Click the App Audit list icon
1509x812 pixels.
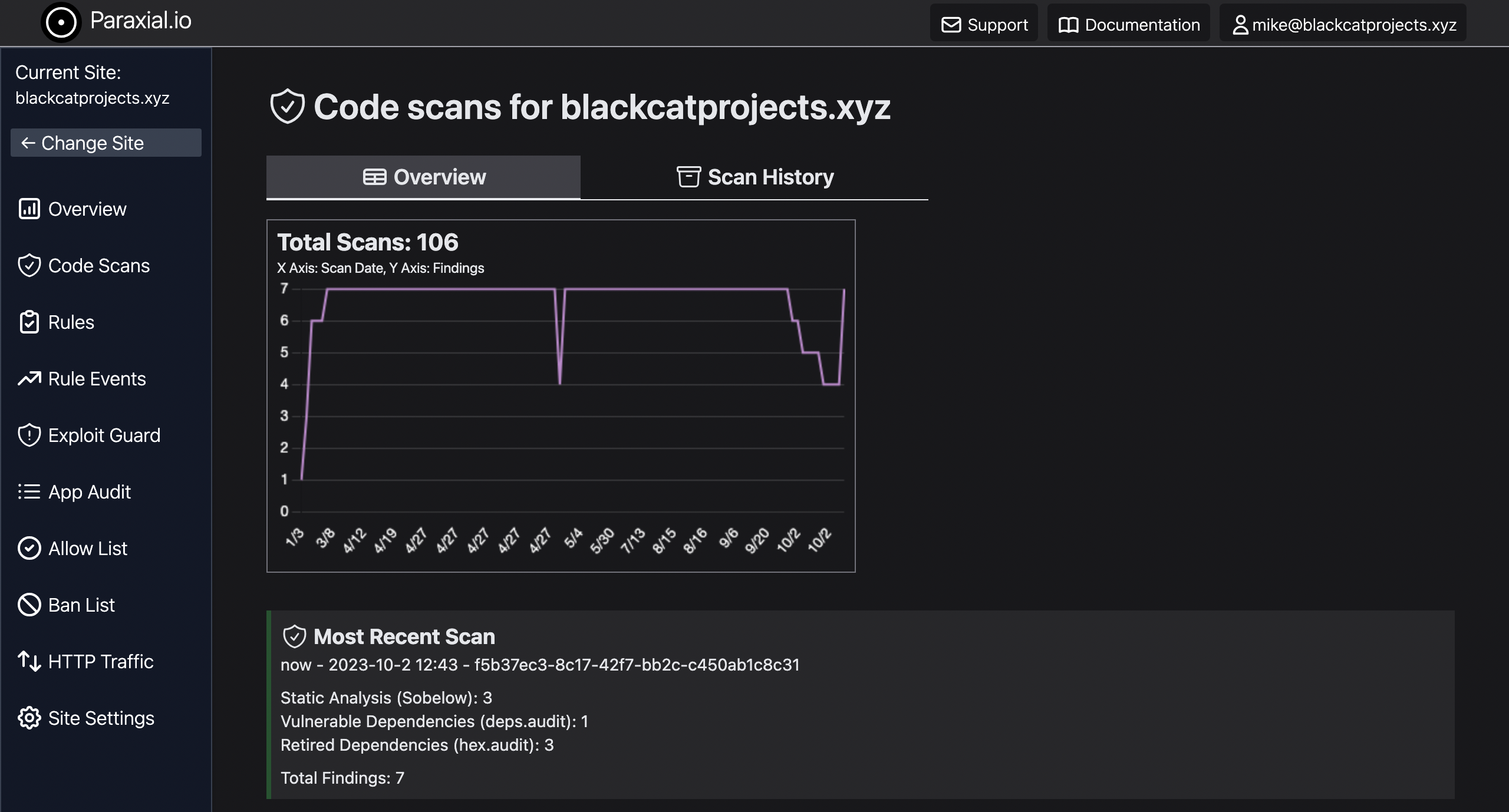coord(29,491)
